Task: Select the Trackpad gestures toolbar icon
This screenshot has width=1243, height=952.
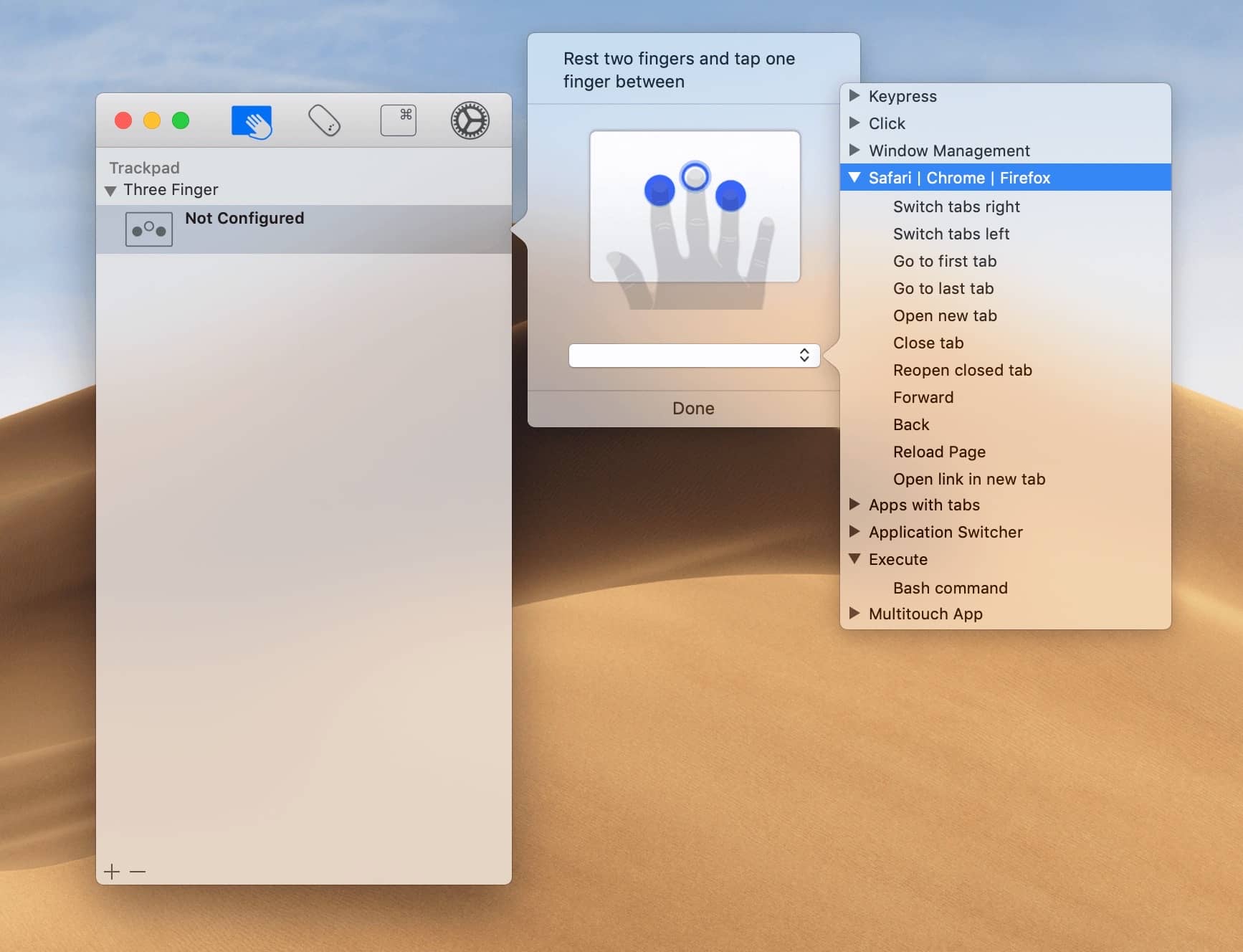Action: (x=252, y=121)
